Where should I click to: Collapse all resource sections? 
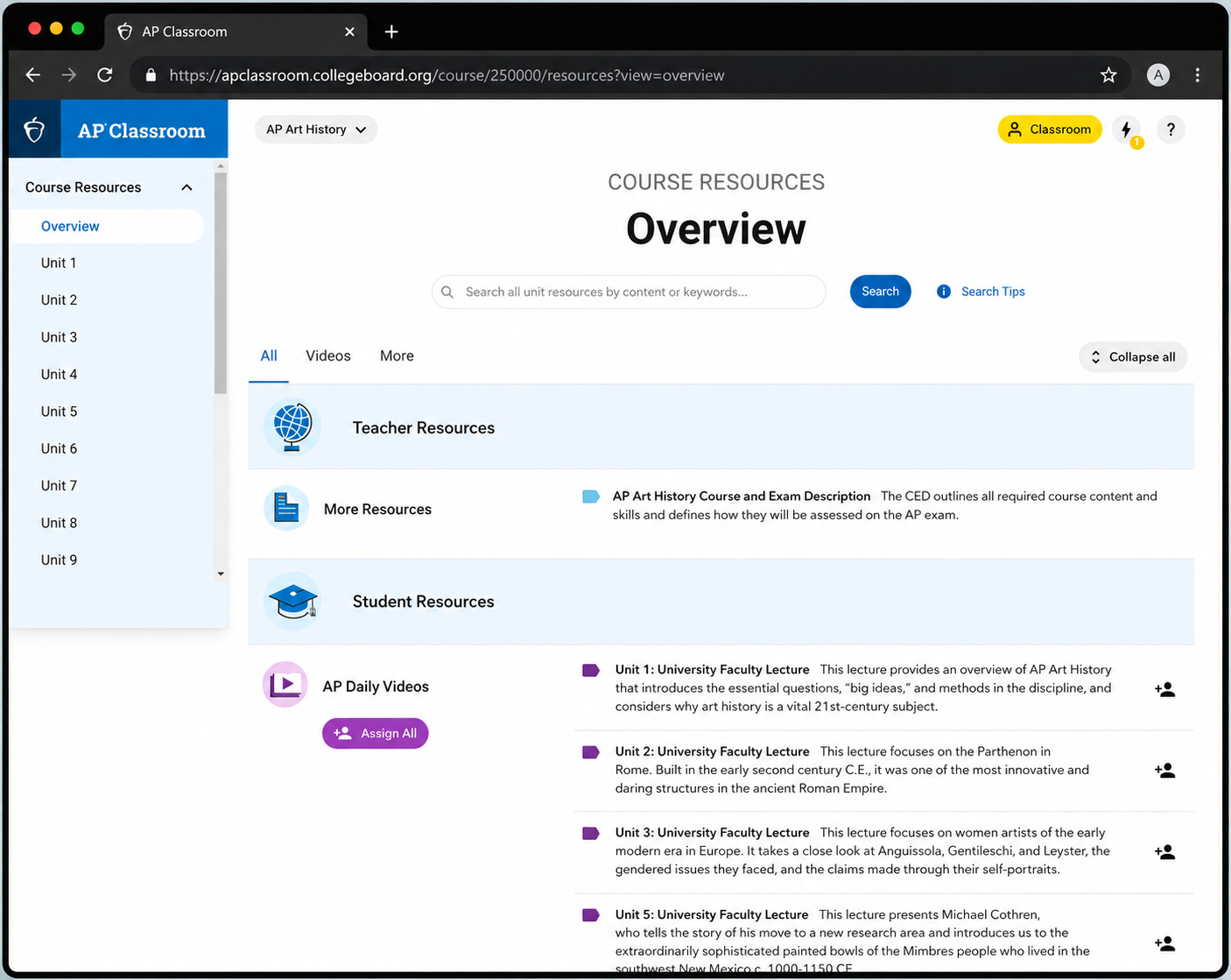(x=1133, y=356)
